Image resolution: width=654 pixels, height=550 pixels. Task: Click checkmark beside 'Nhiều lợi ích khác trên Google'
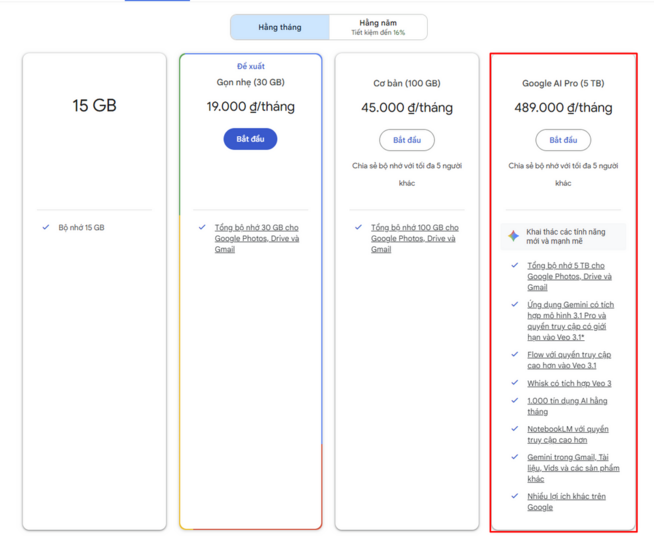[515, 496]
